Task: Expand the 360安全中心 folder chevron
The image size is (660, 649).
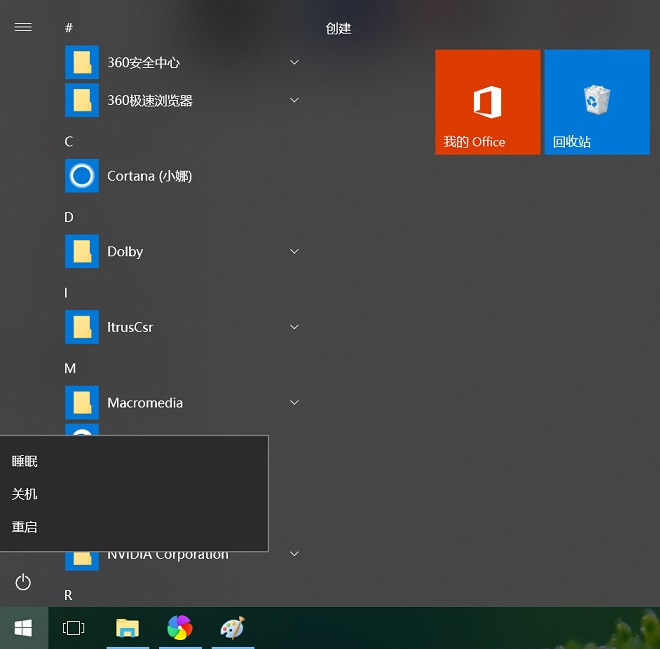Action: [294, 62]
